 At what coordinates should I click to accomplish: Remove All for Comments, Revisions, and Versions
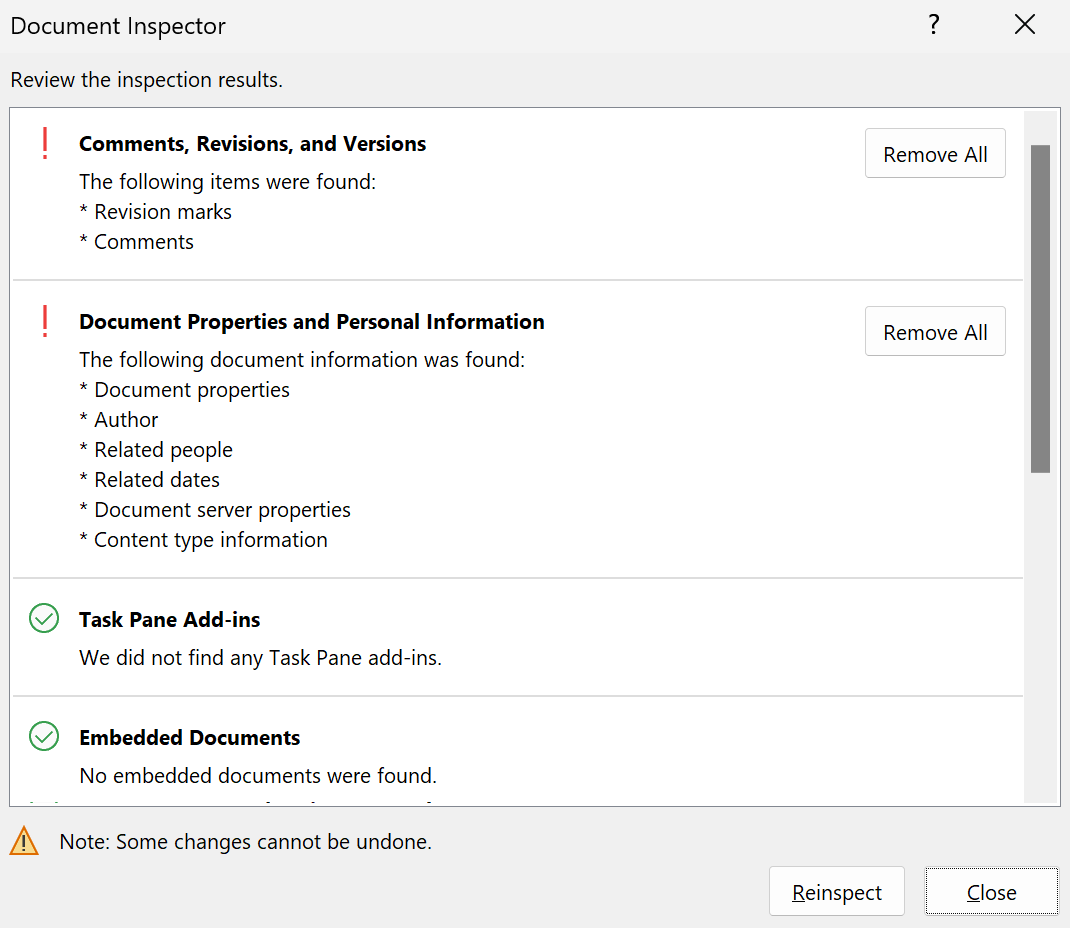(x=935, y=154)
